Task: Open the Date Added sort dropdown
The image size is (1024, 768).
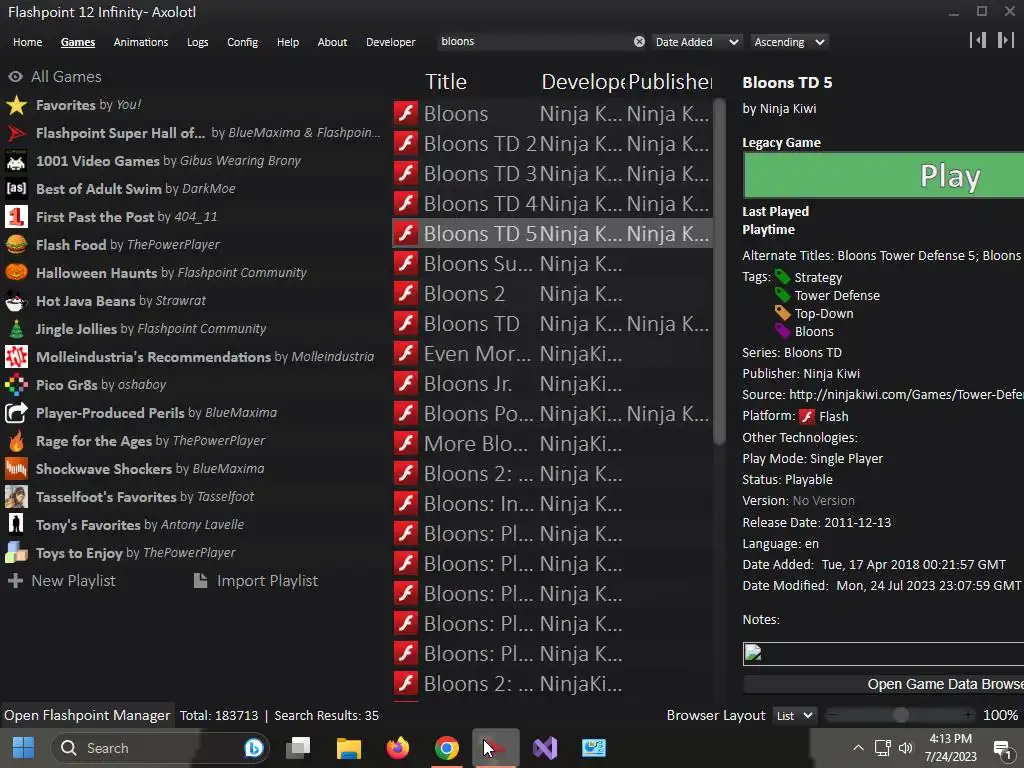Action: click(697, 42)
